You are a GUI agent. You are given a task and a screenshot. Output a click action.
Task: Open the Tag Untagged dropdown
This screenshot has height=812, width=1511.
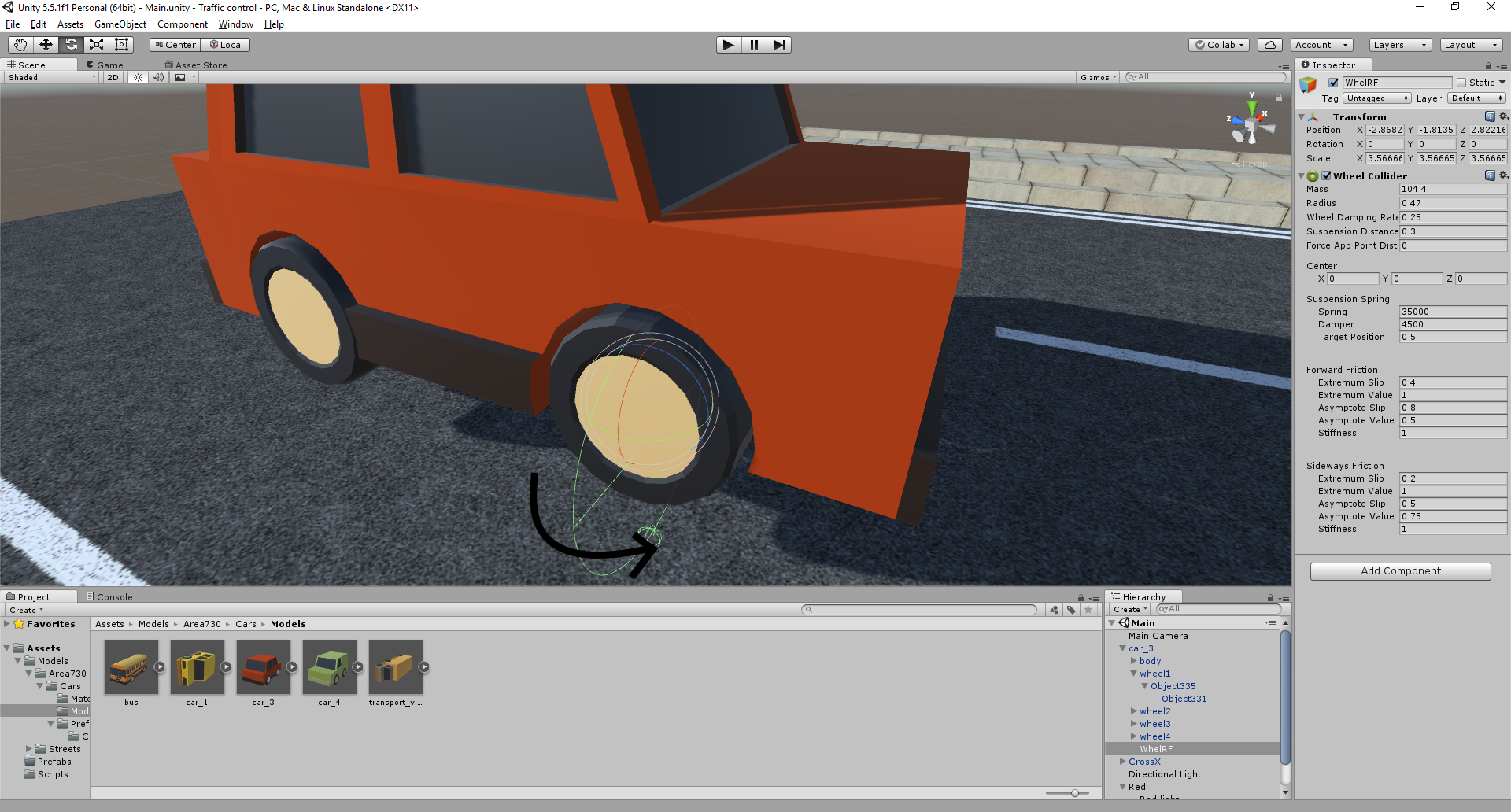(x=1377, y=98)
